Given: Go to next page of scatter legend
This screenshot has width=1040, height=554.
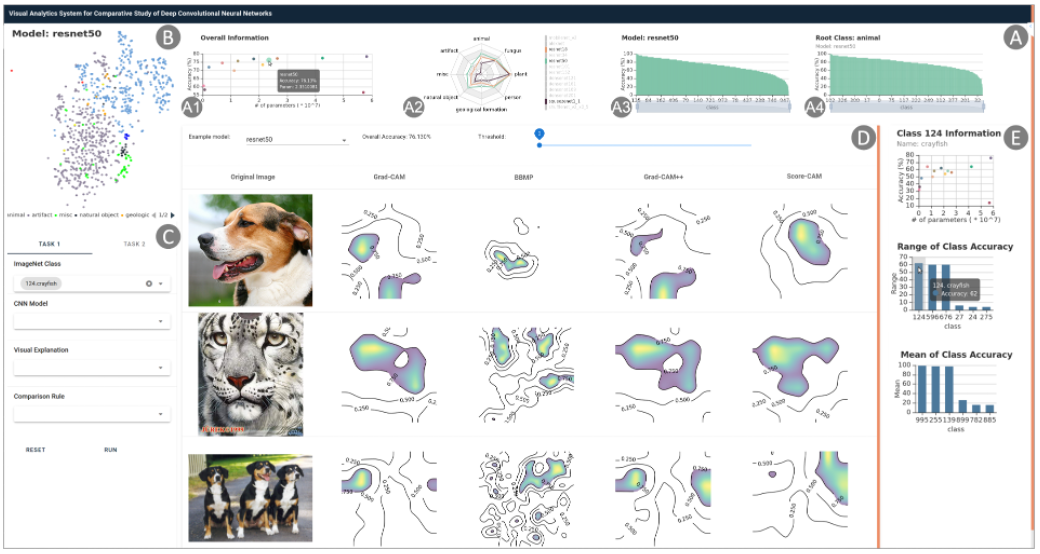Looking at the screenshot, I should coord(172,214).
